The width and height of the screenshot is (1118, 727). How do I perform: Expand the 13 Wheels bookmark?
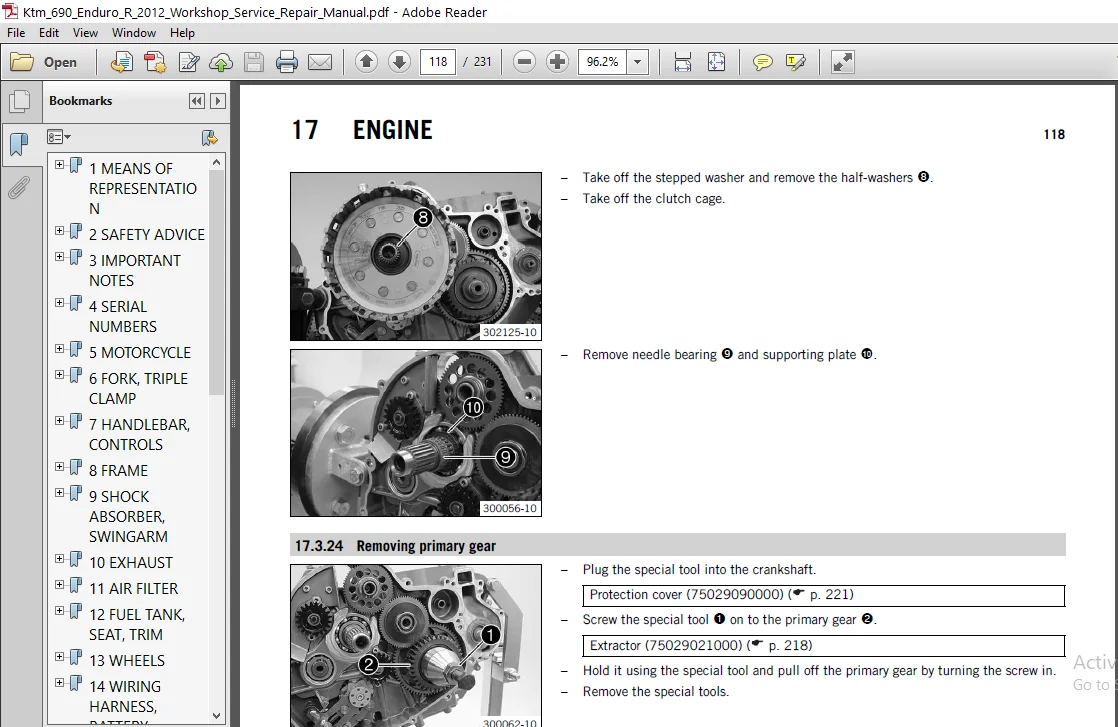coord(59,656)
